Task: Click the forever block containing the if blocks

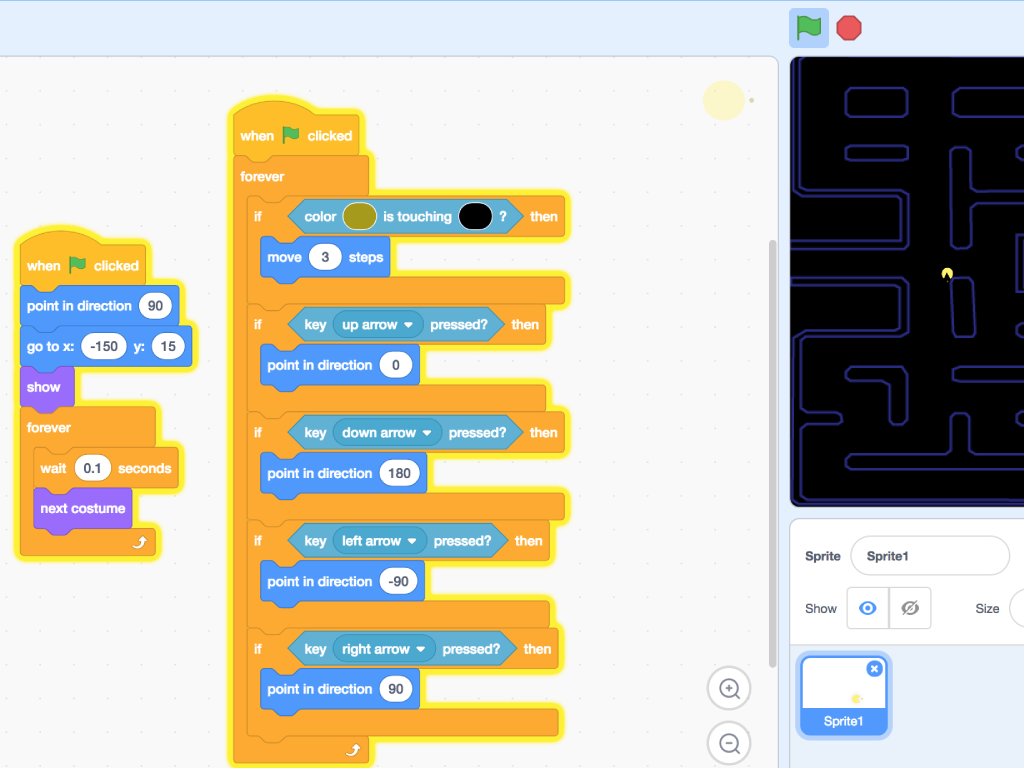Action: (262, 176)
